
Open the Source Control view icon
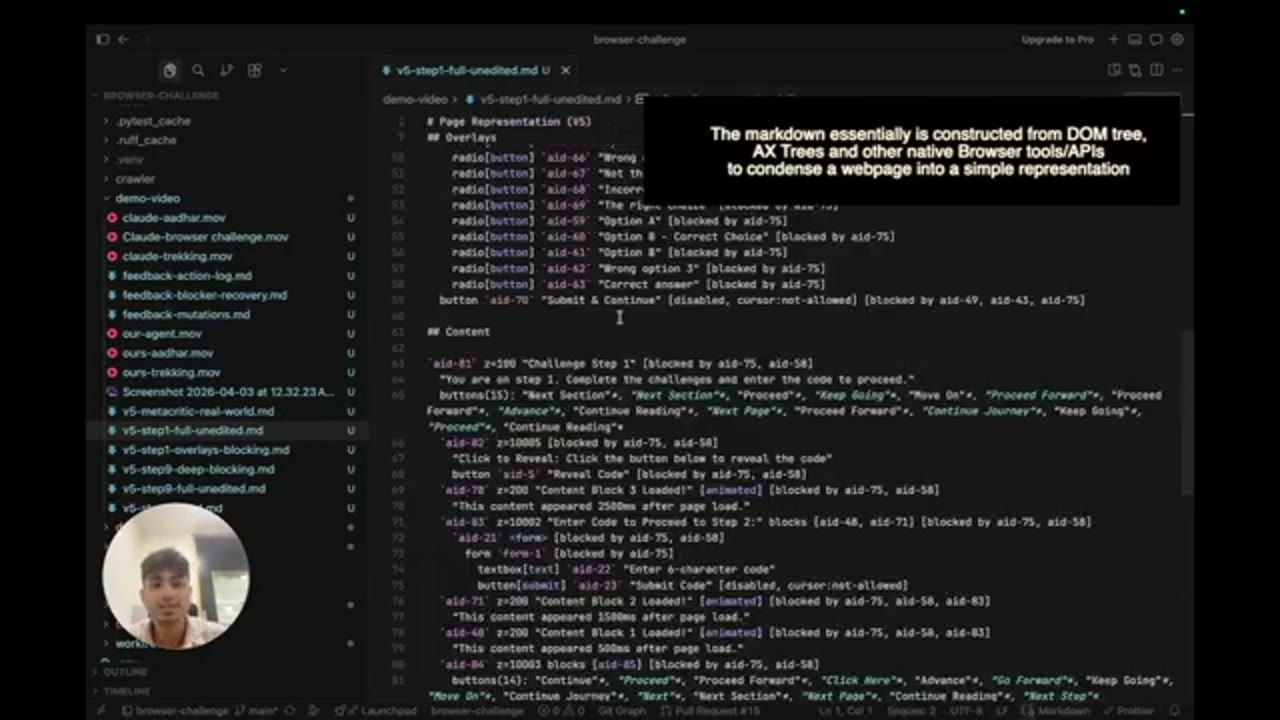(226, 70)
